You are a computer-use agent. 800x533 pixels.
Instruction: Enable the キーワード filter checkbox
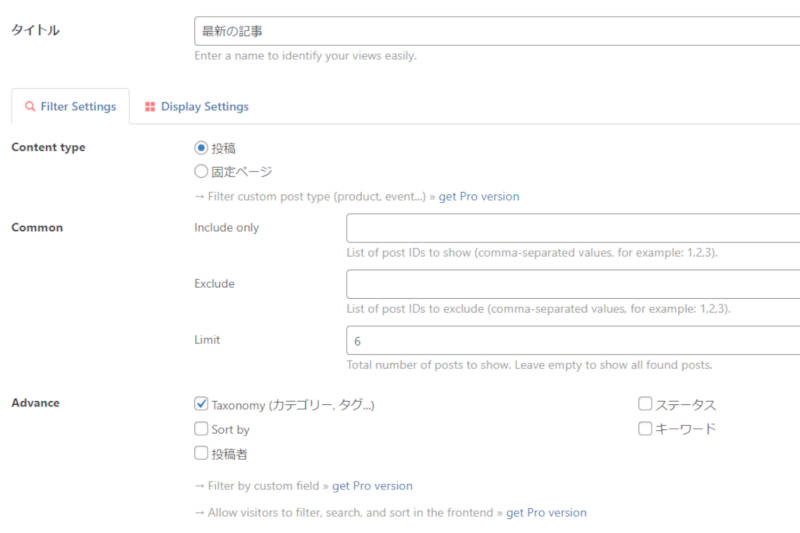point(645,429)
